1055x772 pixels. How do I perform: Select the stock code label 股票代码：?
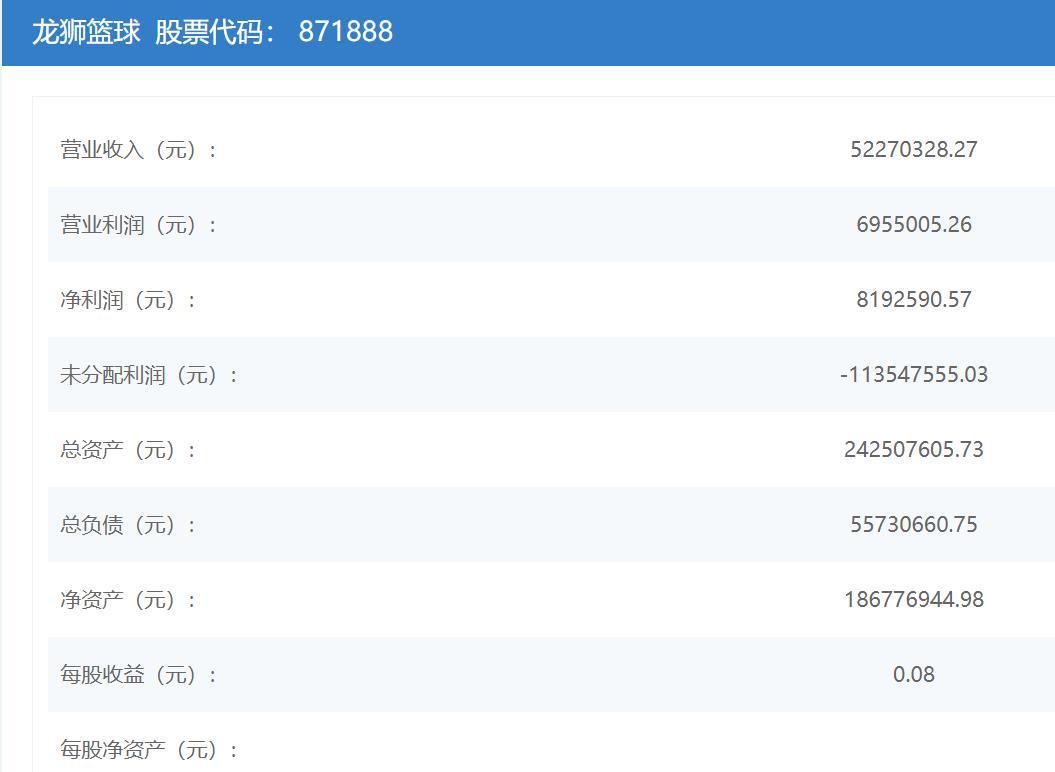[215, 32]
